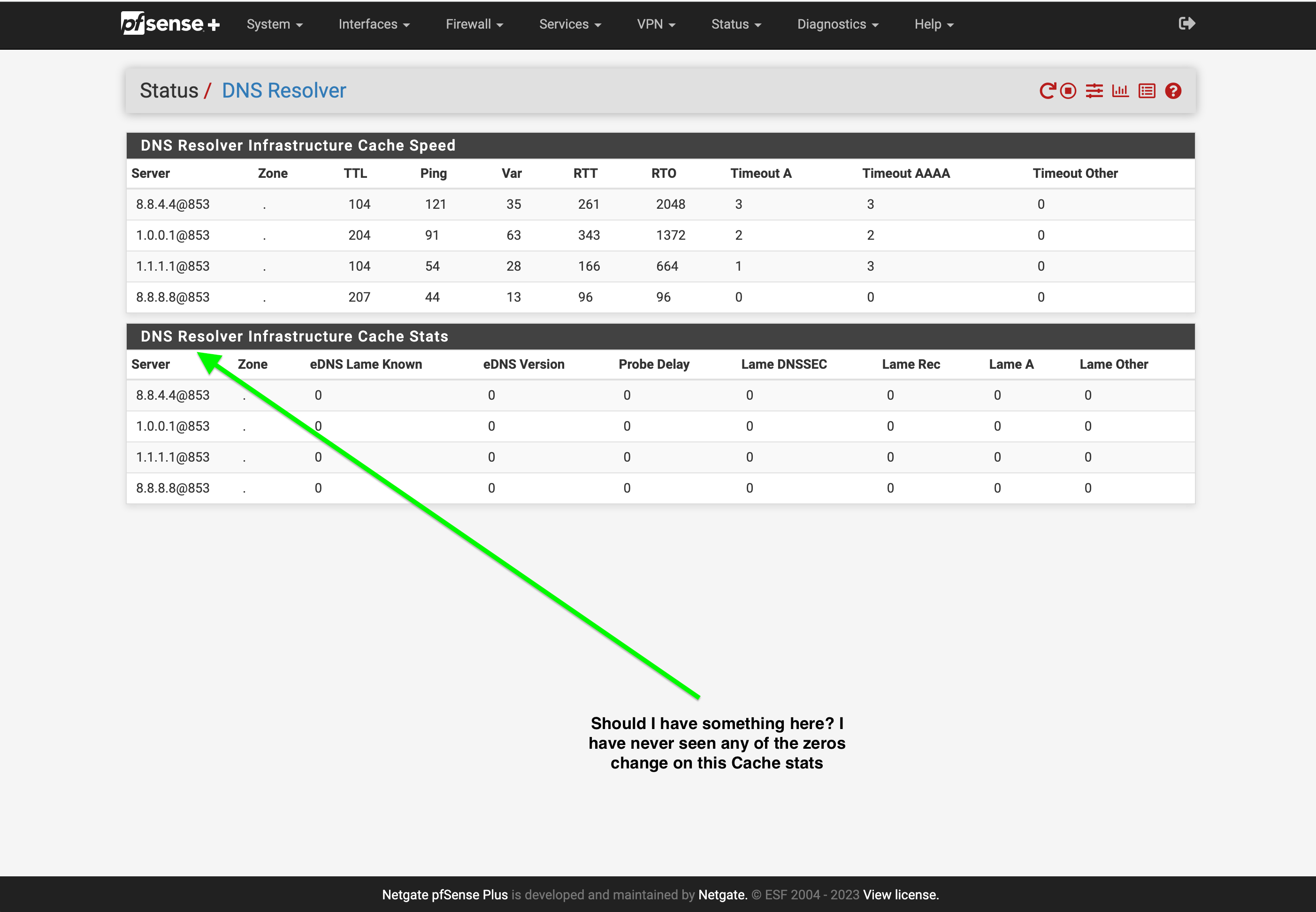
Task: Click the eDNS Lame Known column header
Action: [x=366, y=364]
